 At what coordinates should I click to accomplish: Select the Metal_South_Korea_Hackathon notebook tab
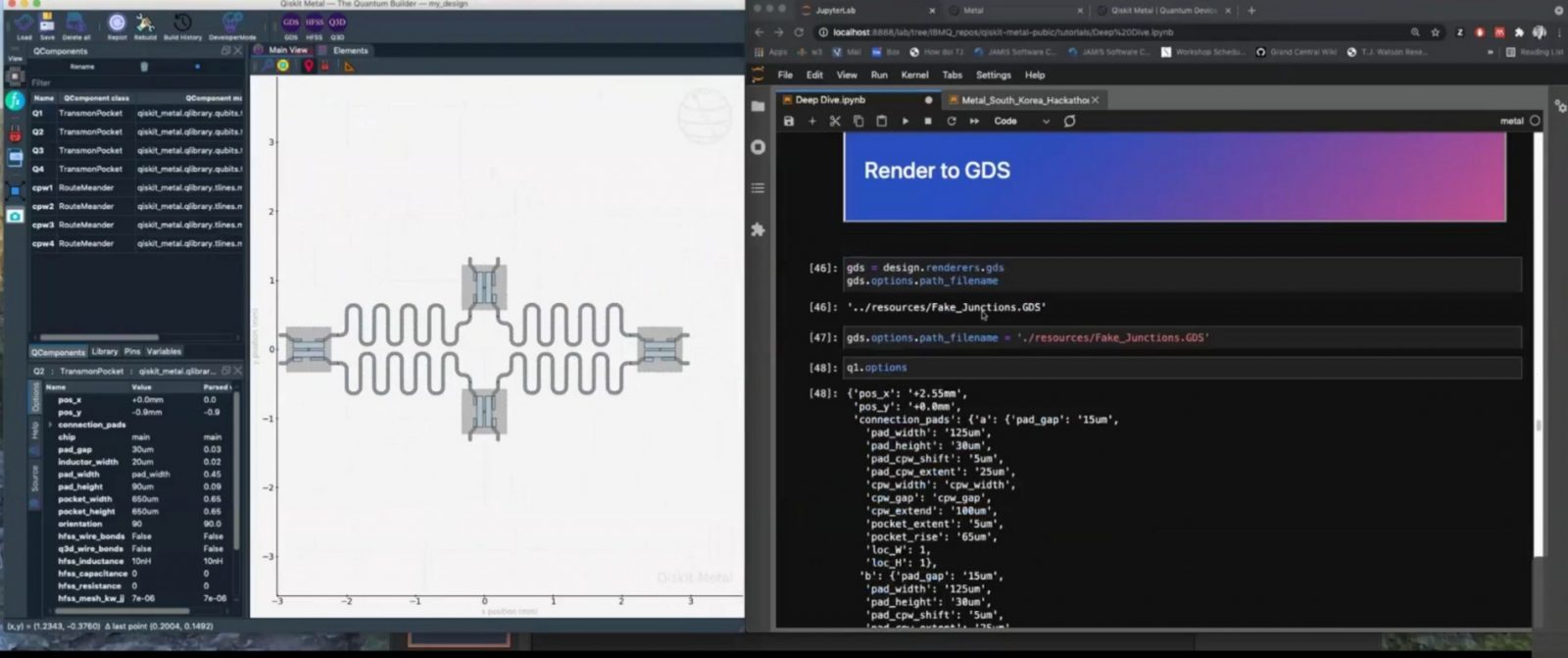[x=1023, y=100]
